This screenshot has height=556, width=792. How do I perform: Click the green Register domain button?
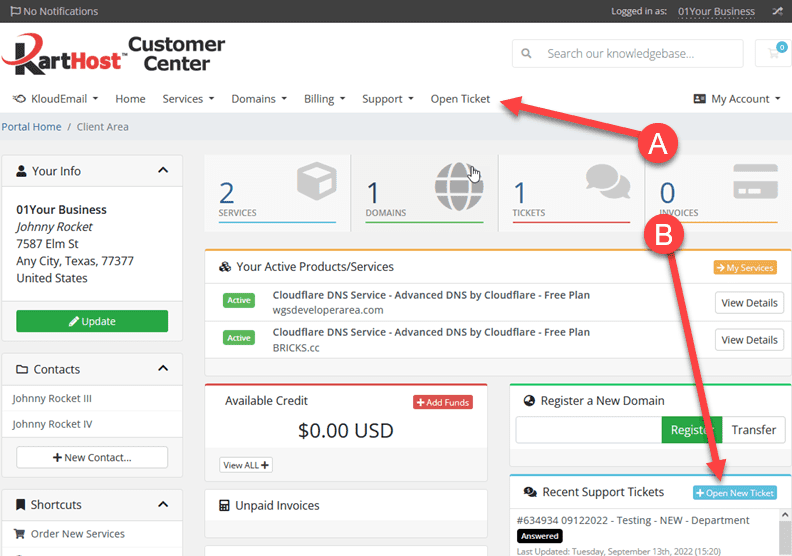click(x=691, y=430)
